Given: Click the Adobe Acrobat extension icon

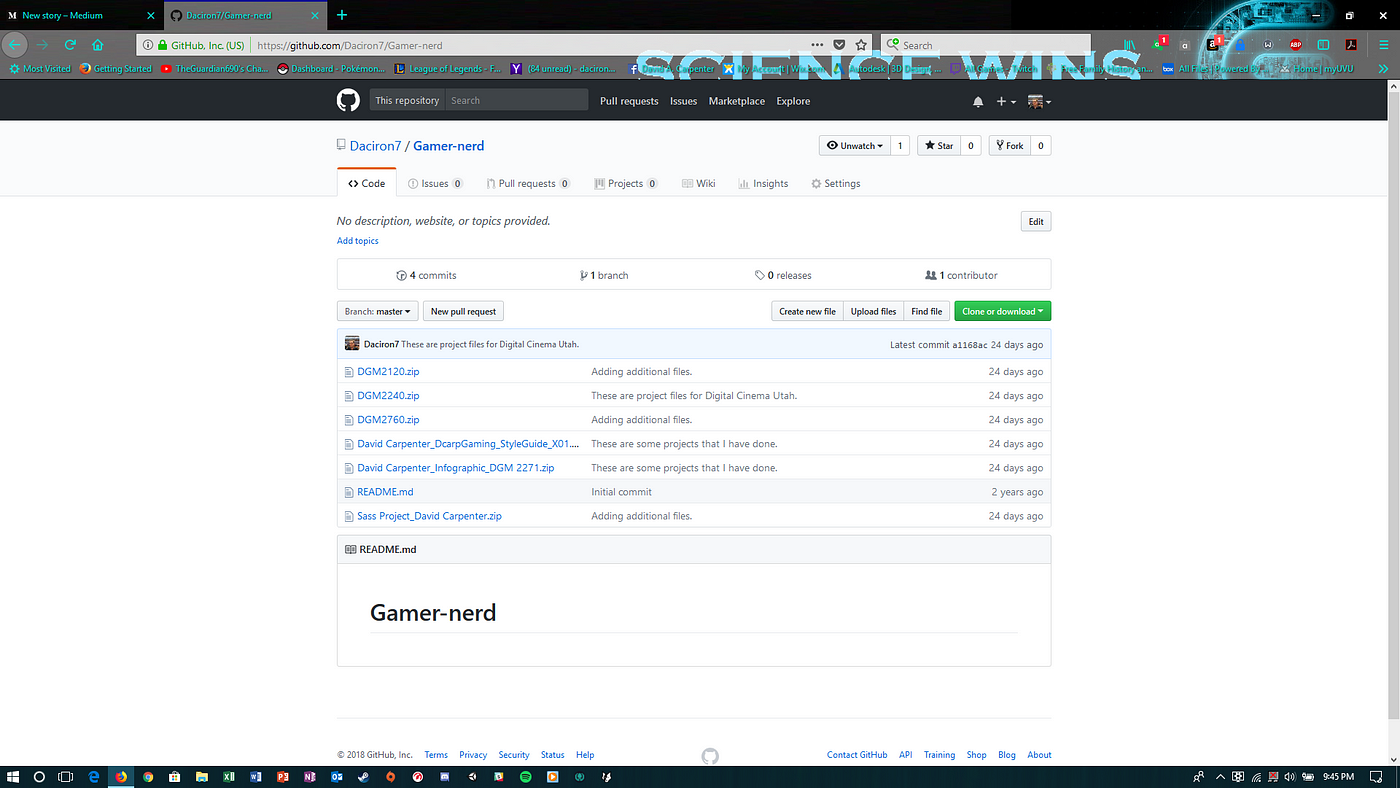Looking at the screenshot, I should tap(1351, 45).
